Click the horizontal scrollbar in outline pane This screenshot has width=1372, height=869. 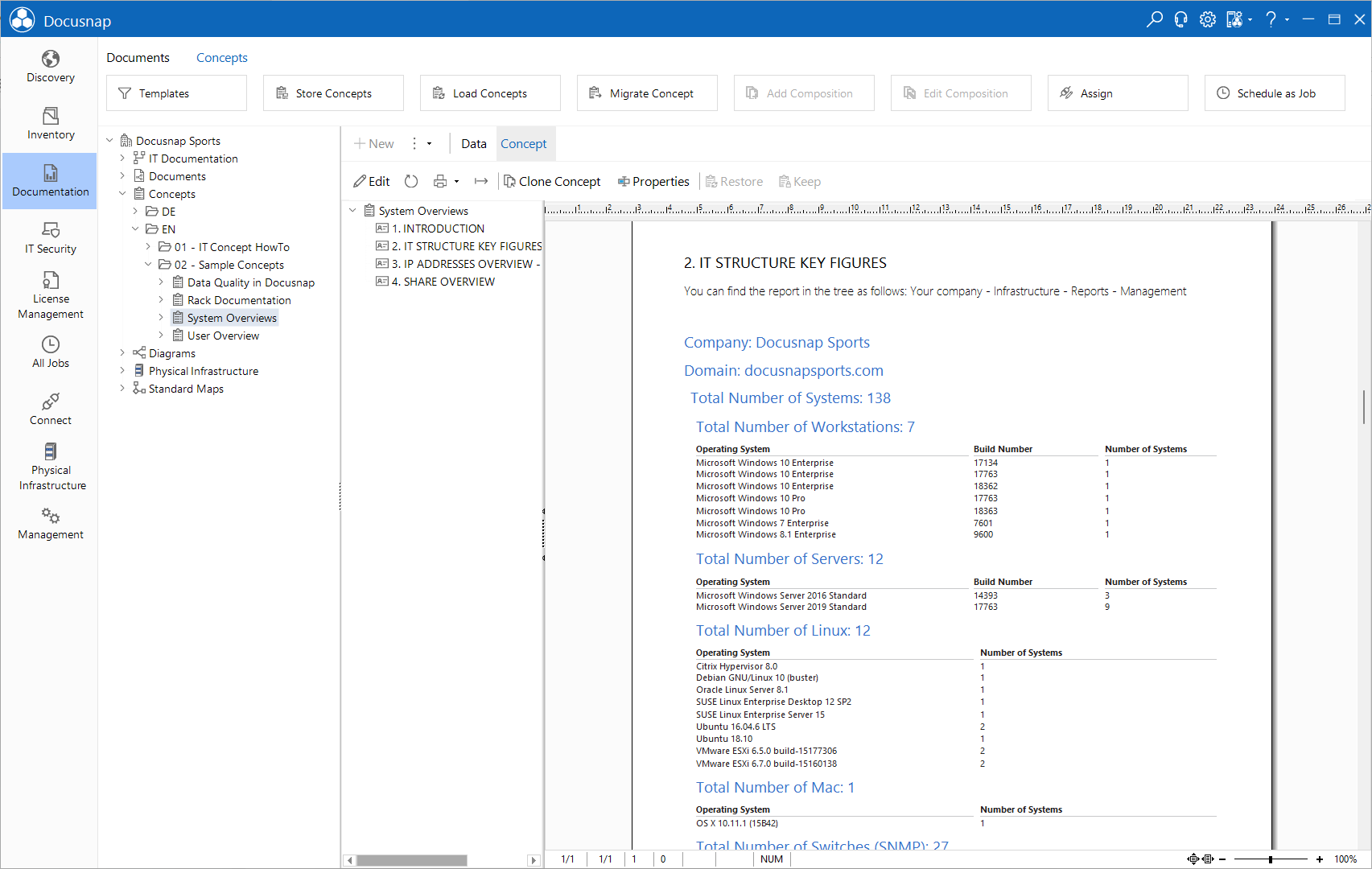pos(412,860)
